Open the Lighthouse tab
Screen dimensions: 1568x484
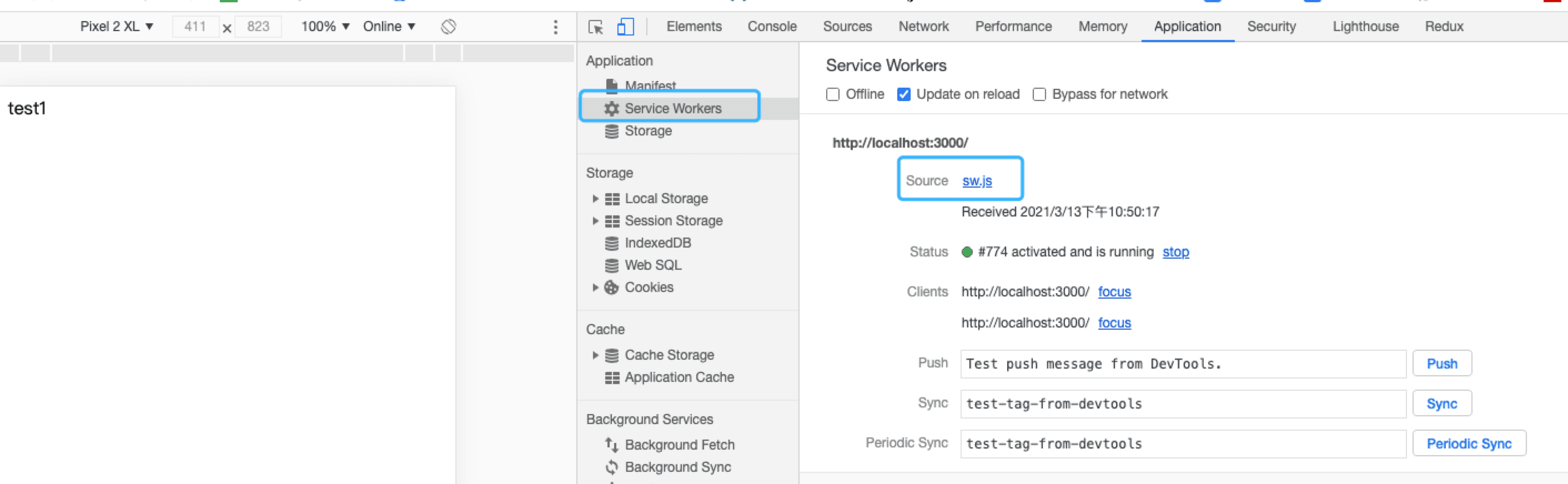(x=1365, y=27)
